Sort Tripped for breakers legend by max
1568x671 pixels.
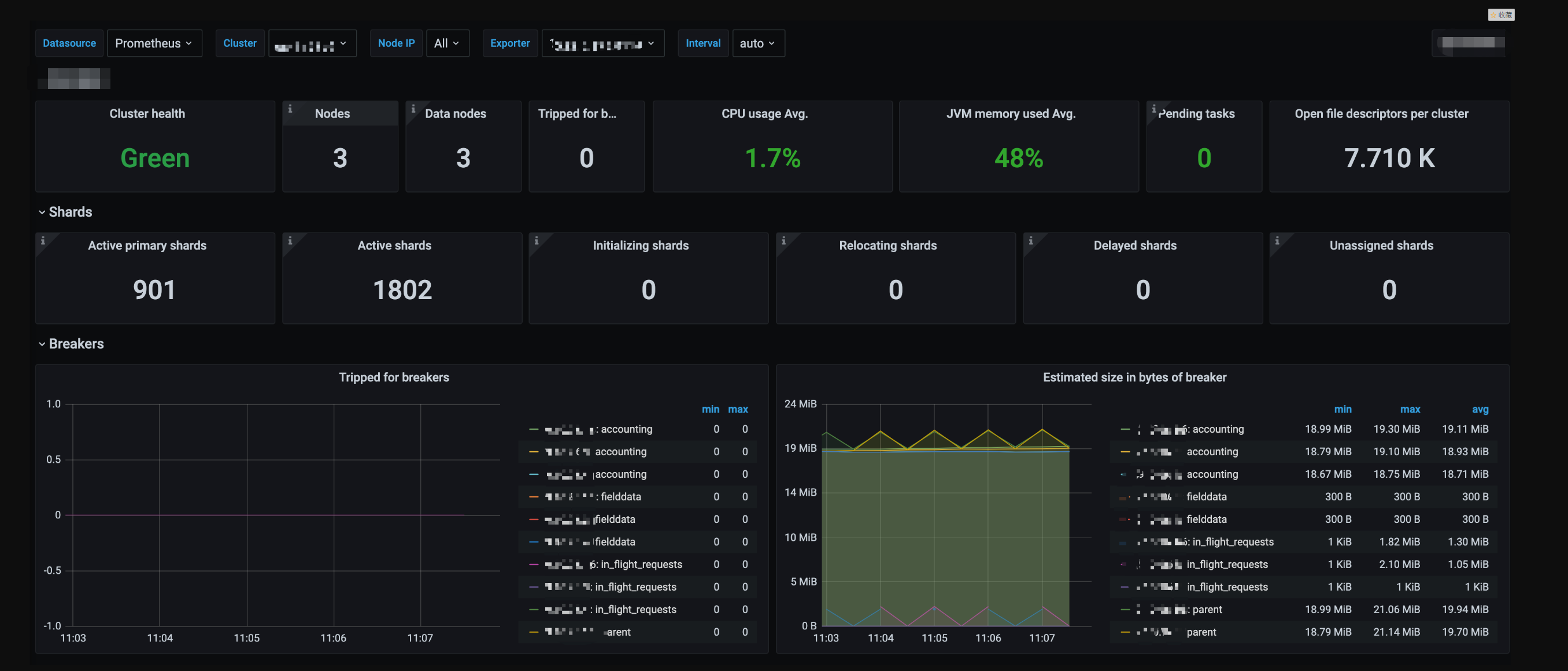(x=738, y=409)
